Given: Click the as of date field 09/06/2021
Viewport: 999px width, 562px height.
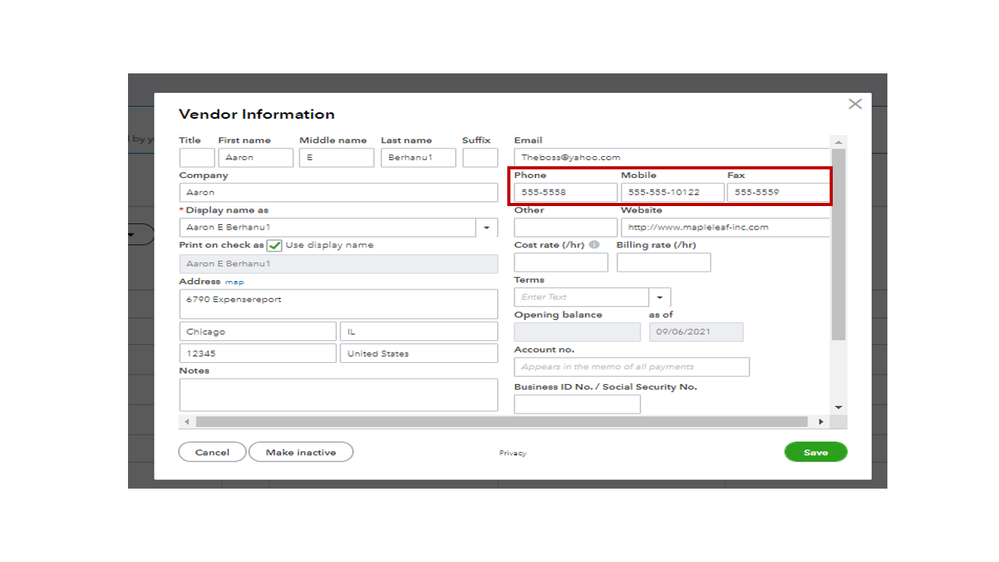Looking at the screenshot, I should (696, 332).
